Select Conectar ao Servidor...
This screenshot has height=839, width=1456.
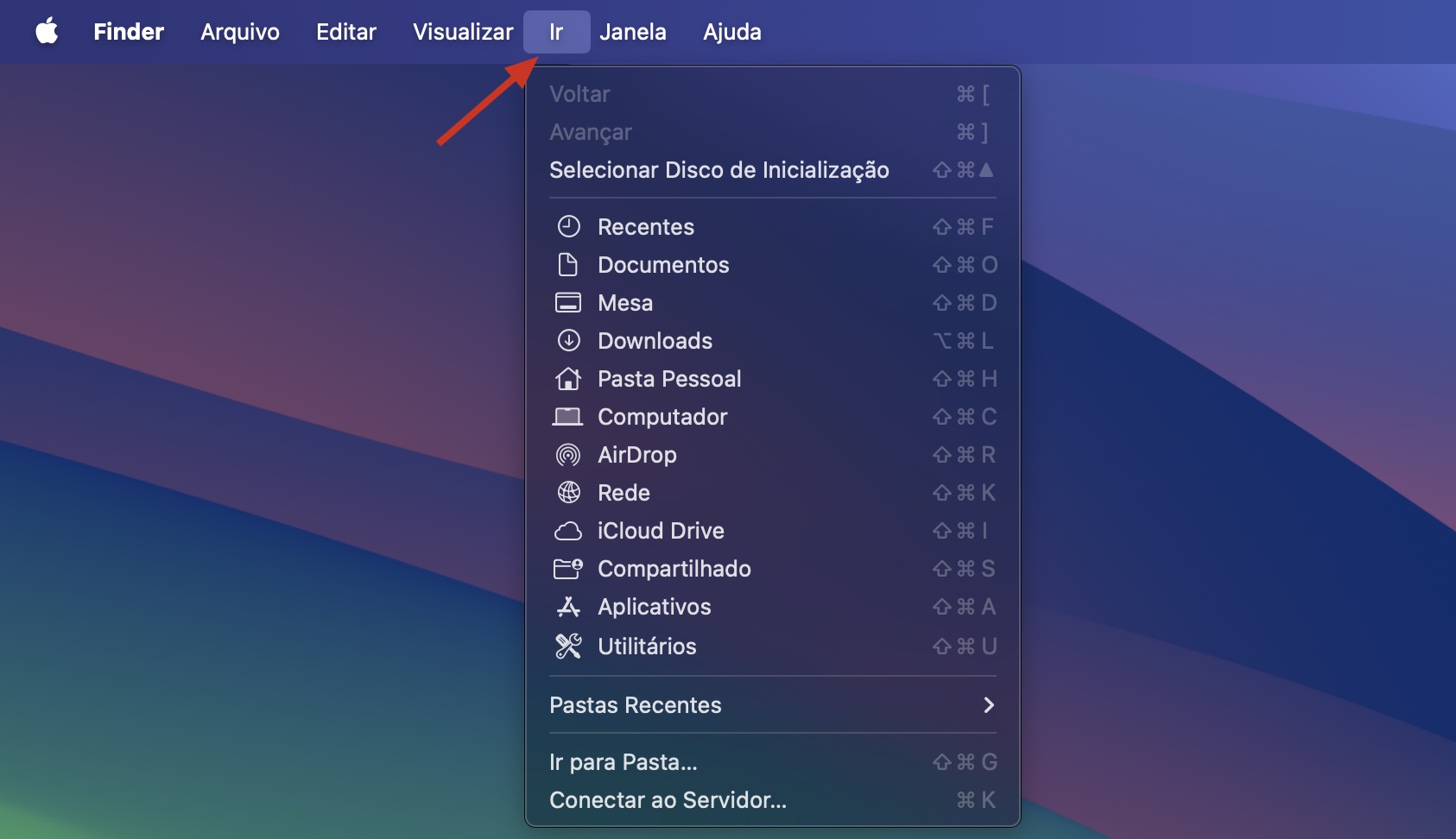click(x=668, y=800)
